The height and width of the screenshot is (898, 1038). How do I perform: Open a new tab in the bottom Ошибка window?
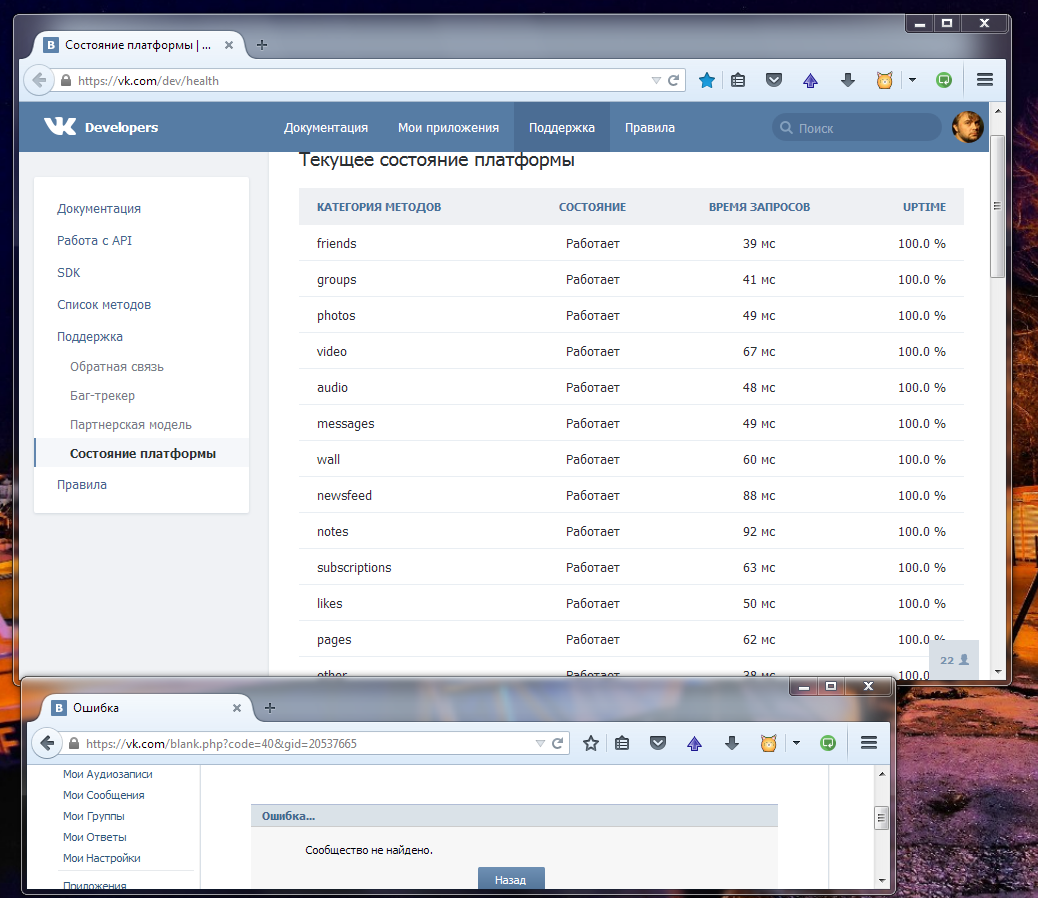point(269,707)
